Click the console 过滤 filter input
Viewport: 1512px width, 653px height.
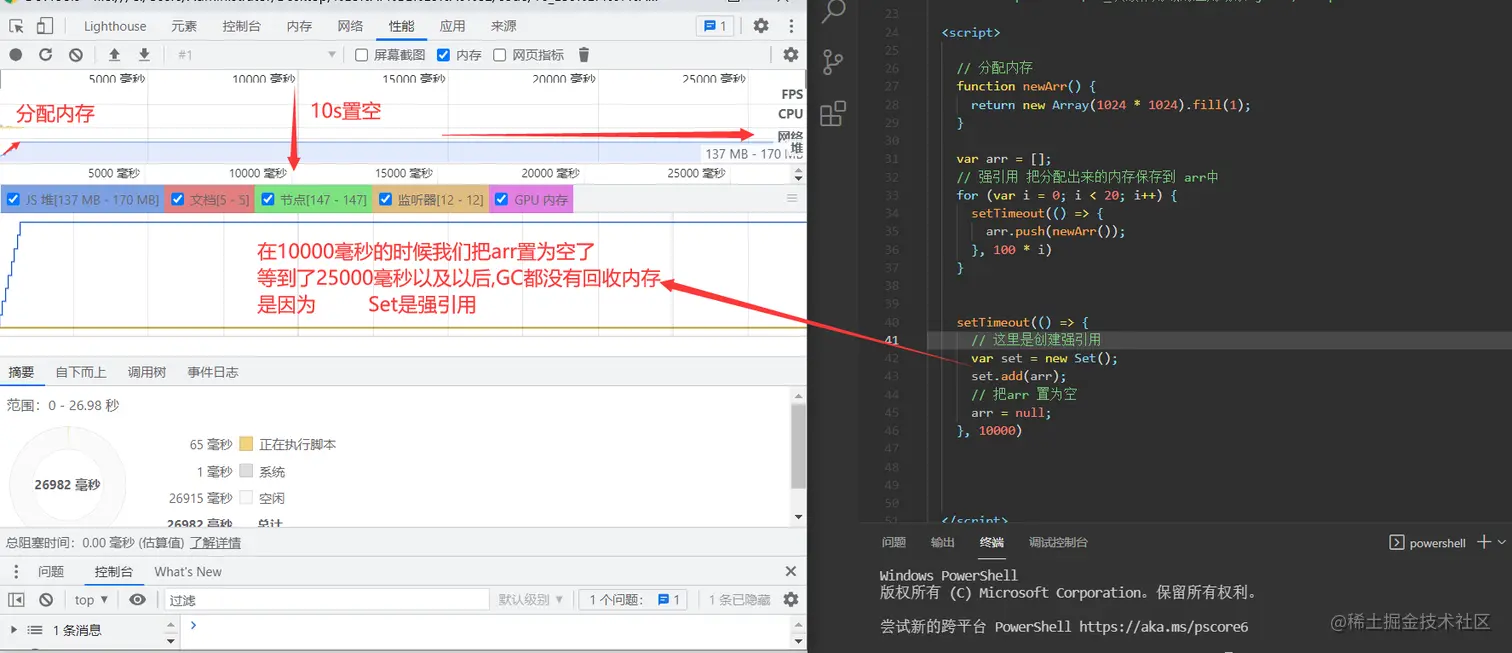pos(328,600)
